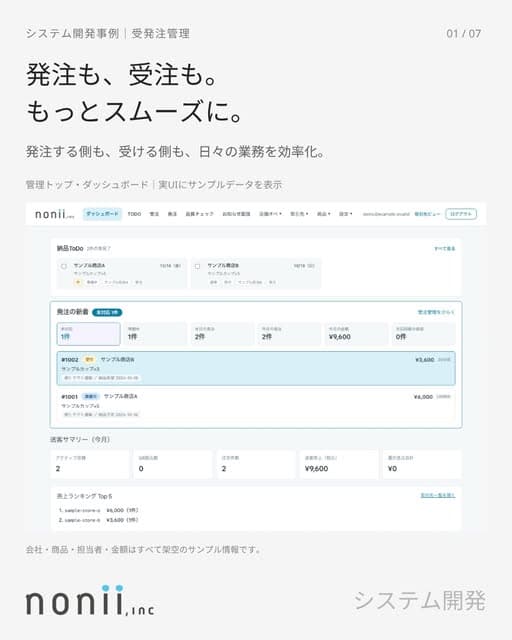This screenshot has height=640, width=512.
Task: Select ranking row sample-store-b
Action: point(98,520)
